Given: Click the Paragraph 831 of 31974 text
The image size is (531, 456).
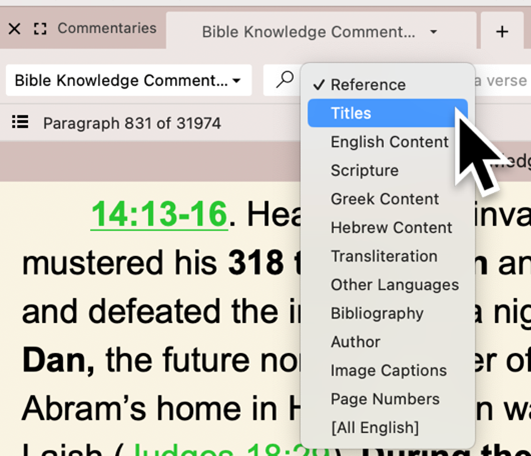Looking at the screenshot, I should click(x=132, y=123).
